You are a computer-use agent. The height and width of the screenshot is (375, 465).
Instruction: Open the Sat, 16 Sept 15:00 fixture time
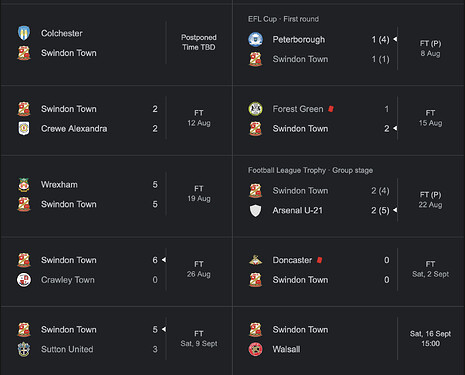(x=430, y=338)
